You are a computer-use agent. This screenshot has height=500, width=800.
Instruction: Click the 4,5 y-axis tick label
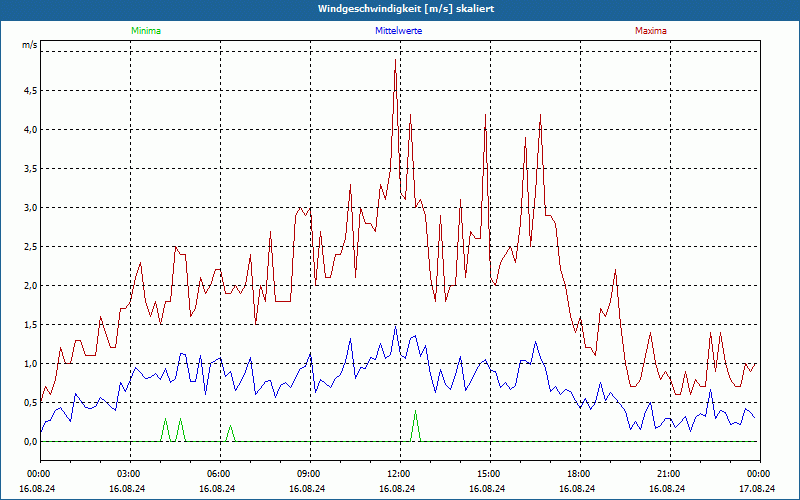(30, 91)
